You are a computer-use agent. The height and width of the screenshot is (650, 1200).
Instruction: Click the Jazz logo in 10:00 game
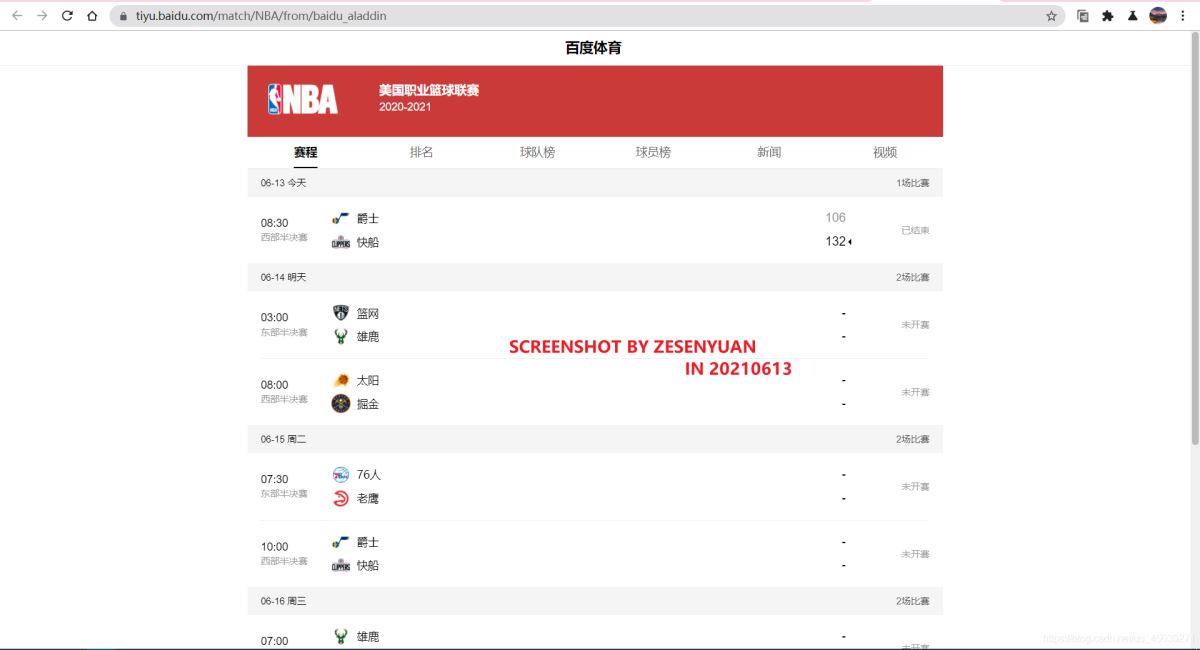pos(341,542)
